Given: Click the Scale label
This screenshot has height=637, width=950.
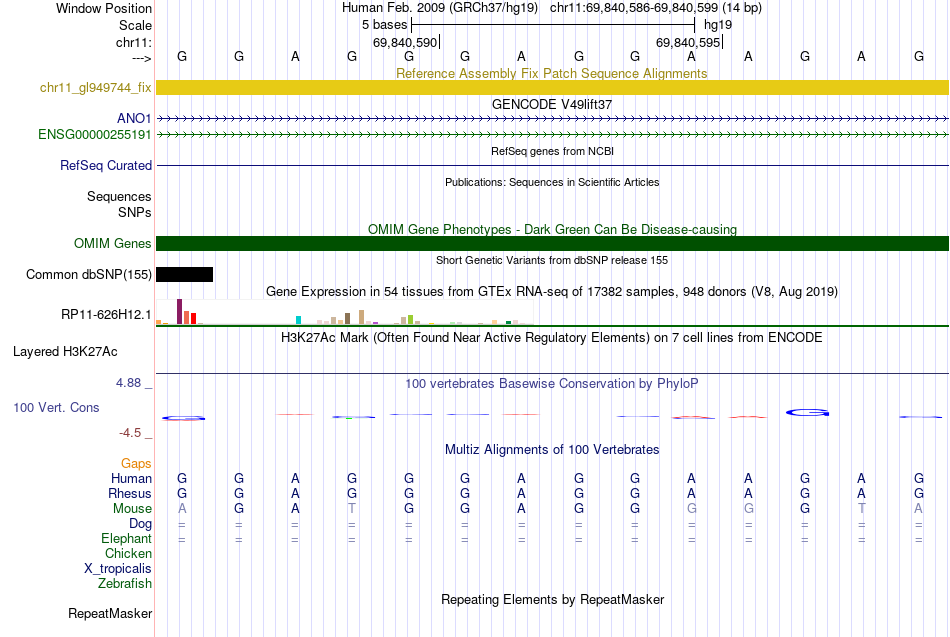Looking at the screenshot, I should click(135, 25).
